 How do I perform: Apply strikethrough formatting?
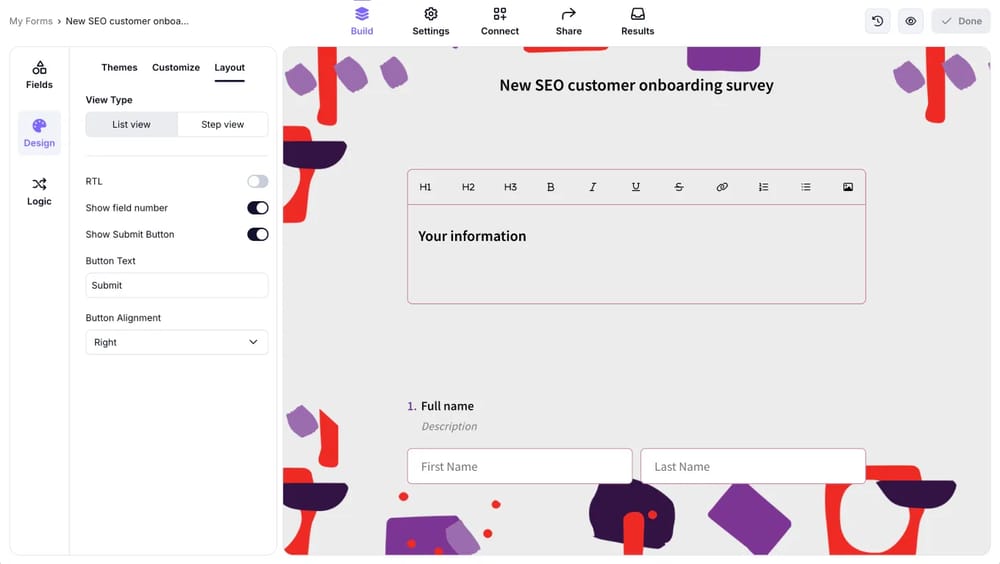(679, 187)
